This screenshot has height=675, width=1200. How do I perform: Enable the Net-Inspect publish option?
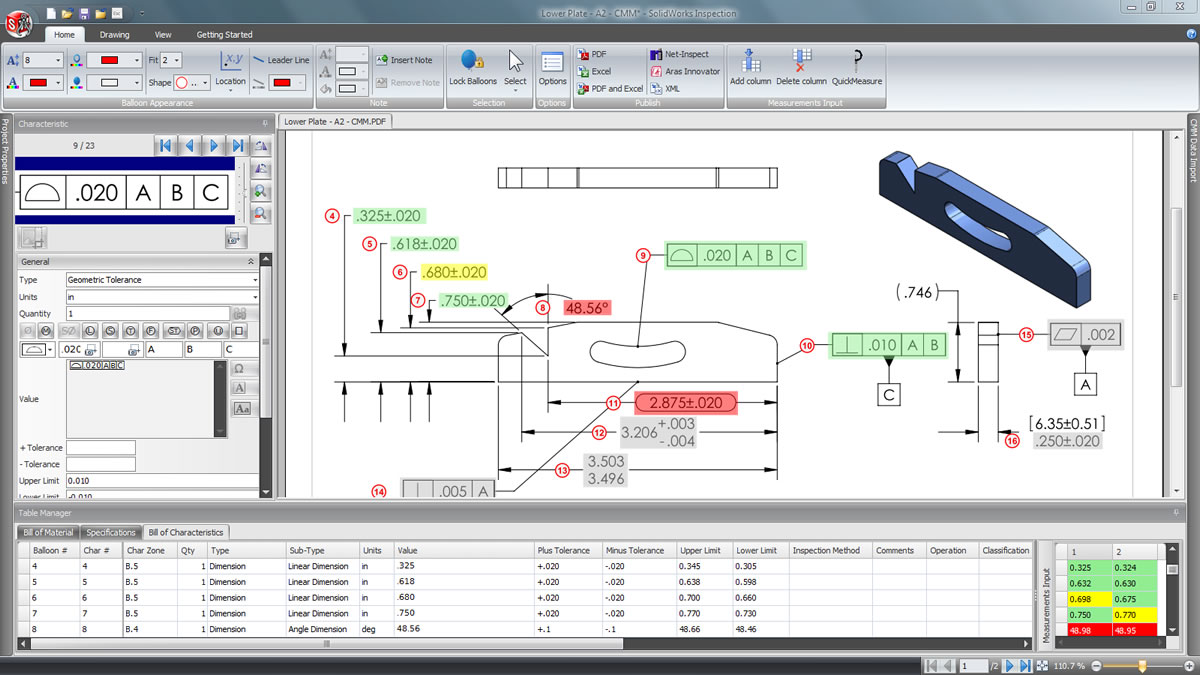point(681,54)
